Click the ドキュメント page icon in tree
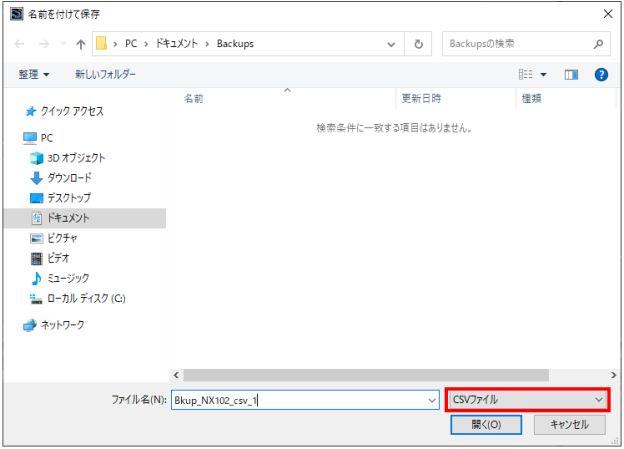The image size is (624, 449). point(37,218)
